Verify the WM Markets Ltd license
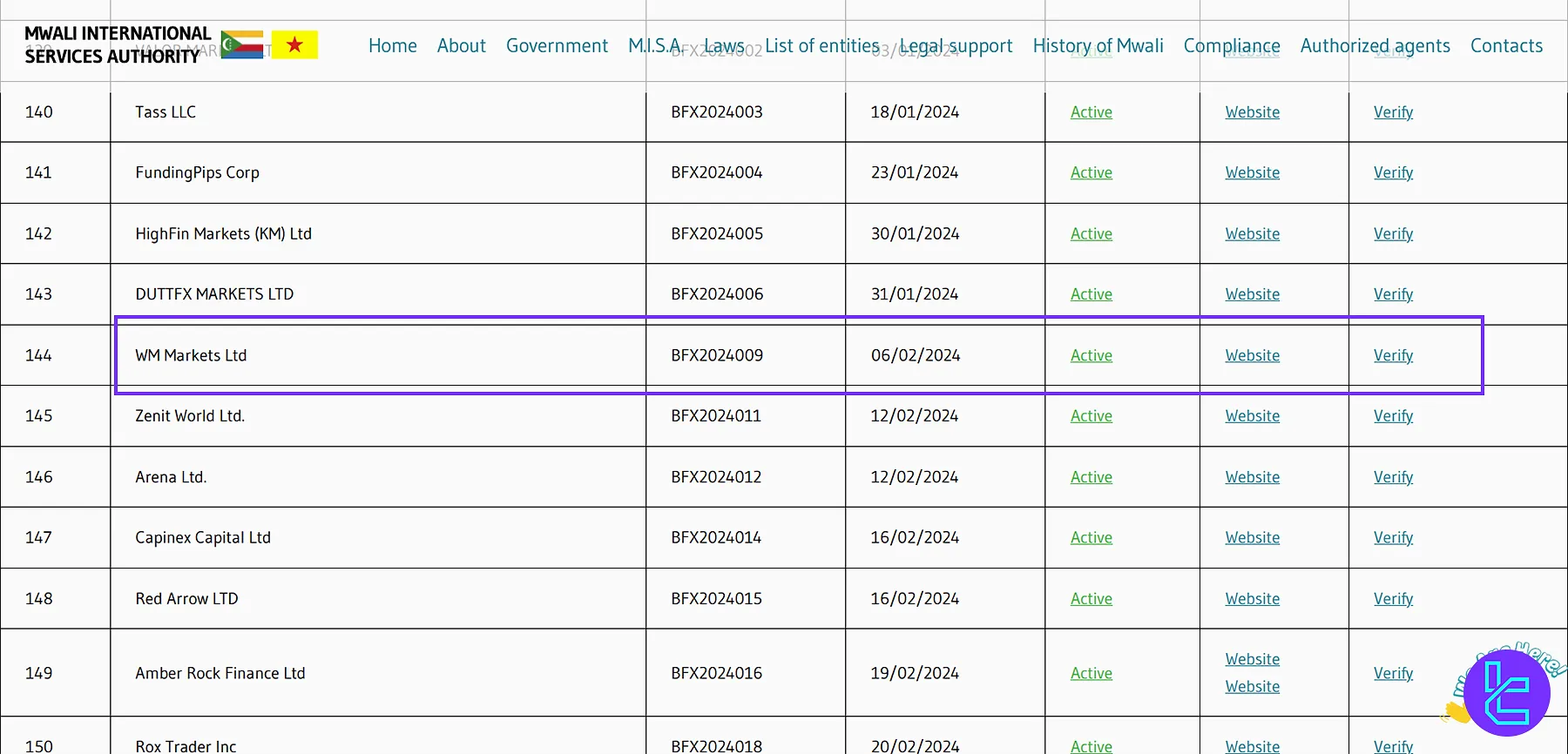 tap(1393, 355)
